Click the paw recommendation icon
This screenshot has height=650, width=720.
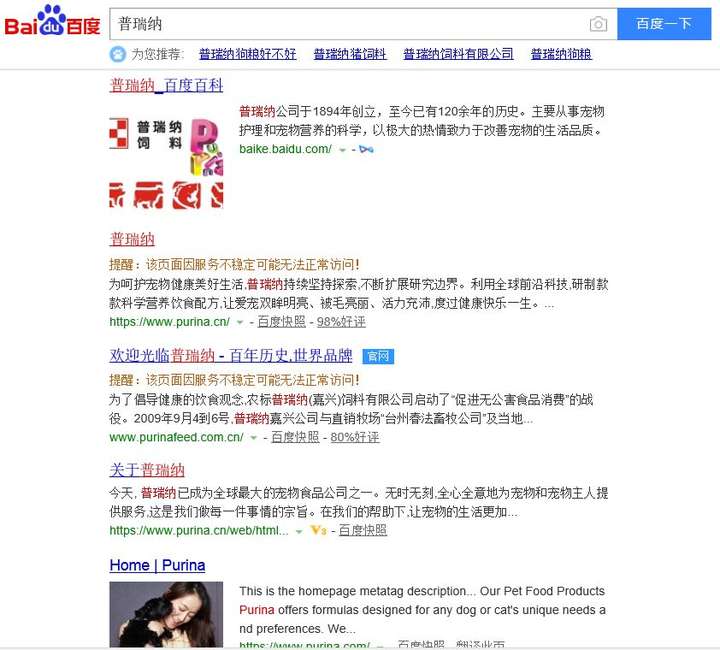(x=118, y=54)
